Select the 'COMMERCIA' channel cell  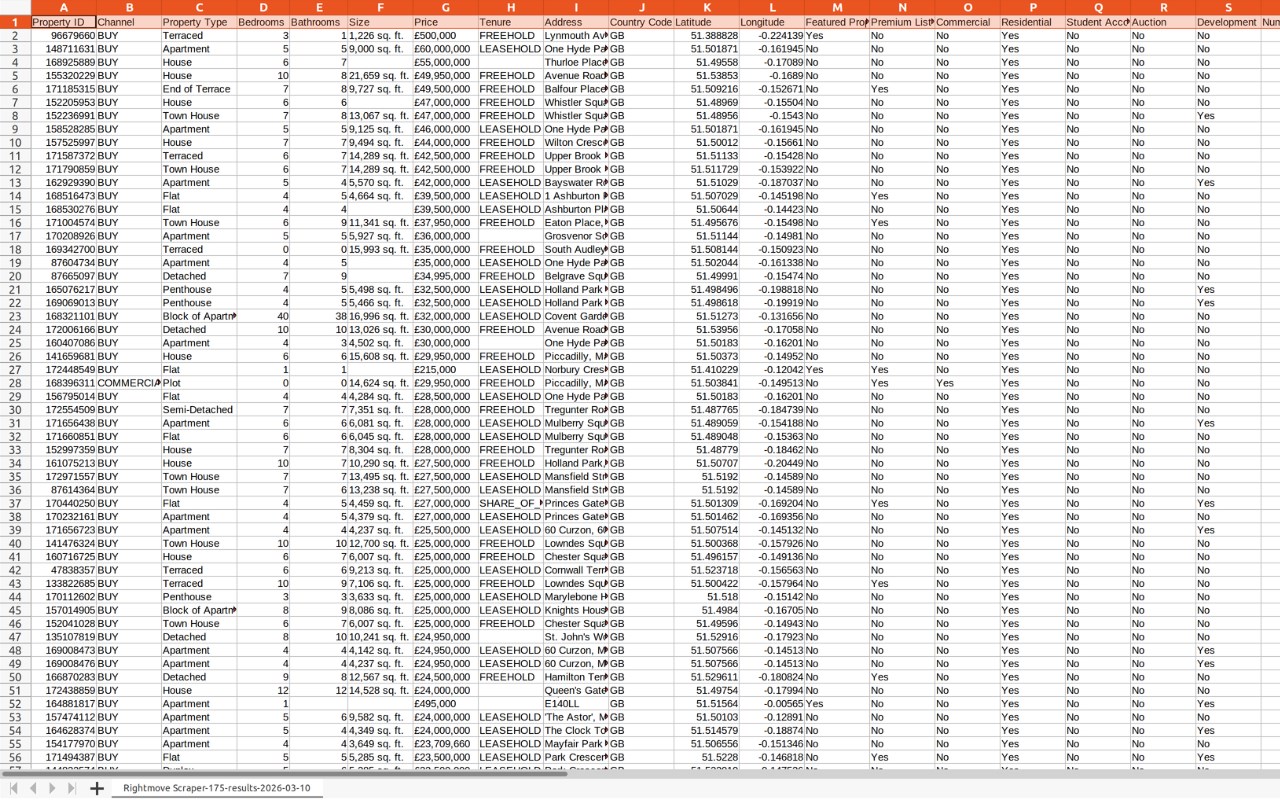pyautogui.click(x=128, y=383)
